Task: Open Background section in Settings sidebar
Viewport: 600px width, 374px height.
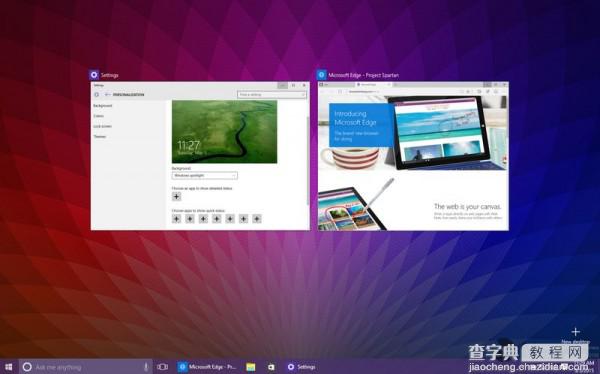Action: point(103,106)
